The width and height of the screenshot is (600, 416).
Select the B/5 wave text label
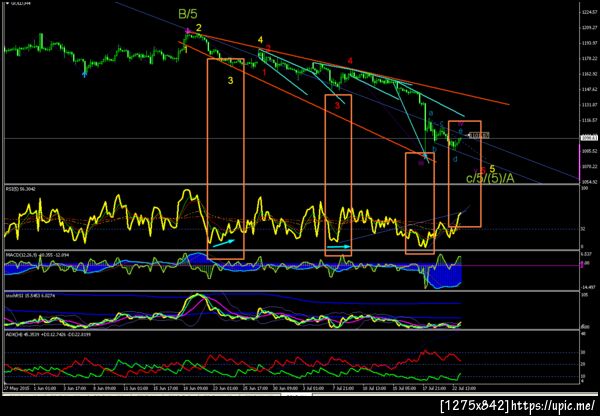pos(188,15)
